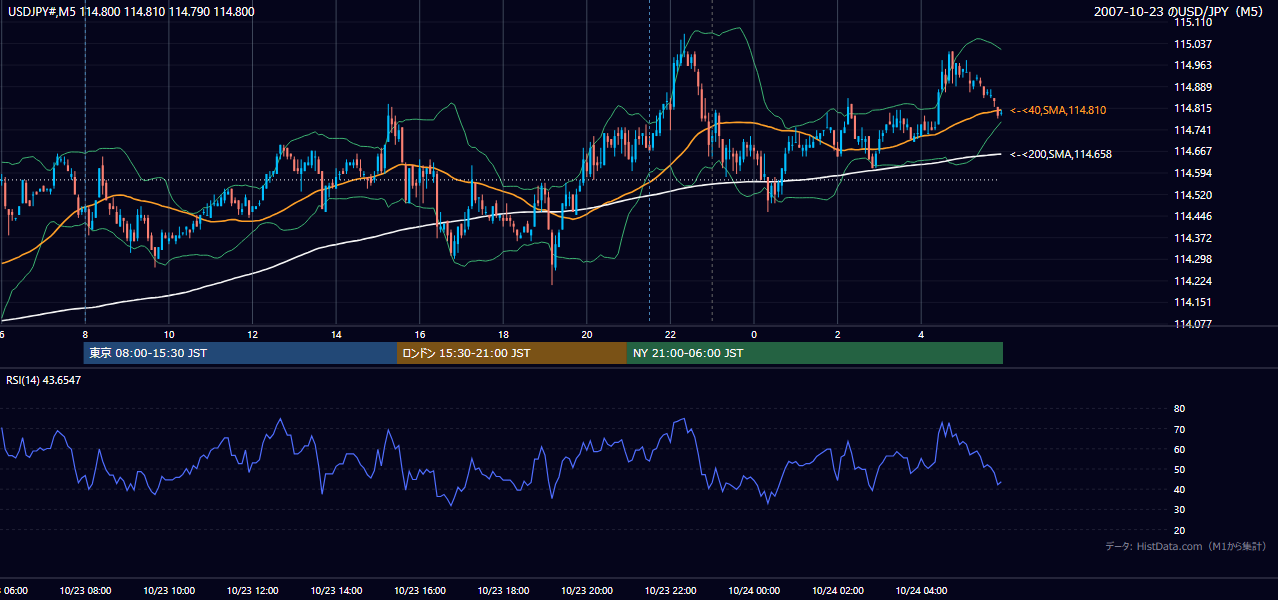Open the HistData.com data source credit
The image size is (1278, 600).
[1186, 546]
